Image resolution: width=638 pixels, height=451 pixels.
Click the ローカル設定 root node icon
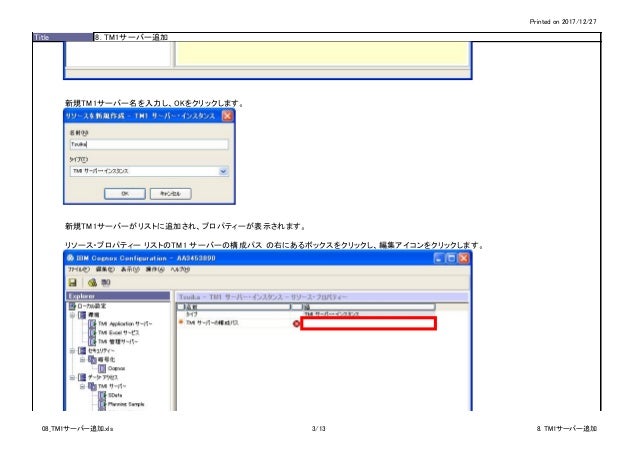tap(72, 306)
